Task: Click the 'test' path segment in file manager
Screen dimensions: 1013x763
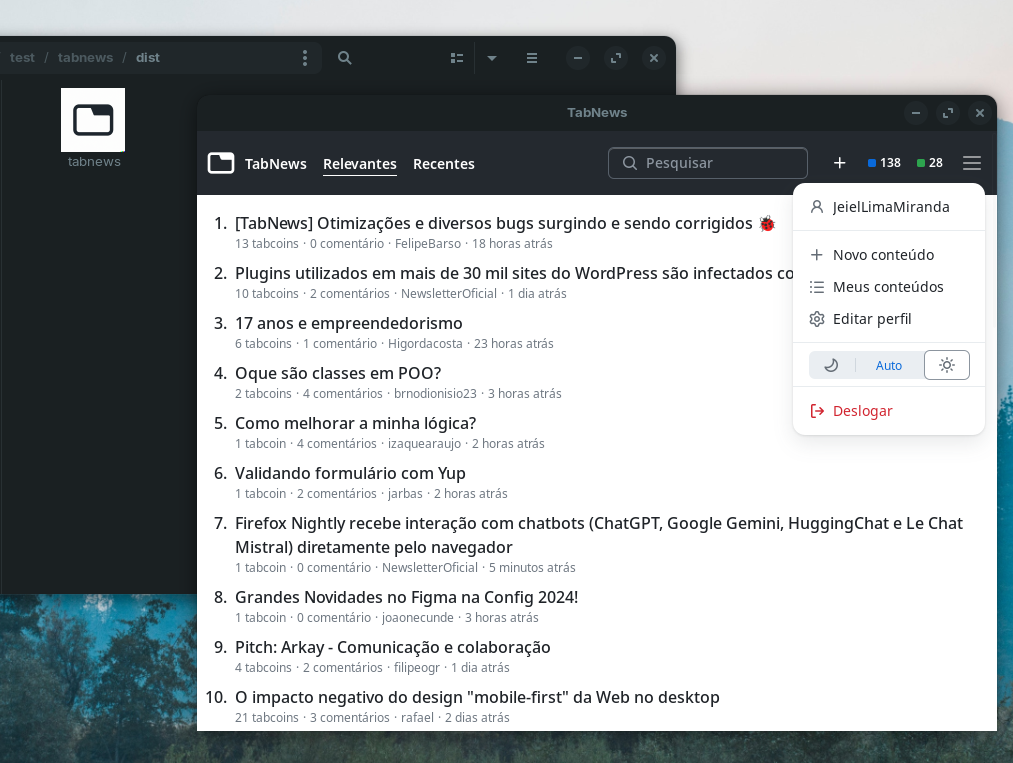Action: click(22, 57)
